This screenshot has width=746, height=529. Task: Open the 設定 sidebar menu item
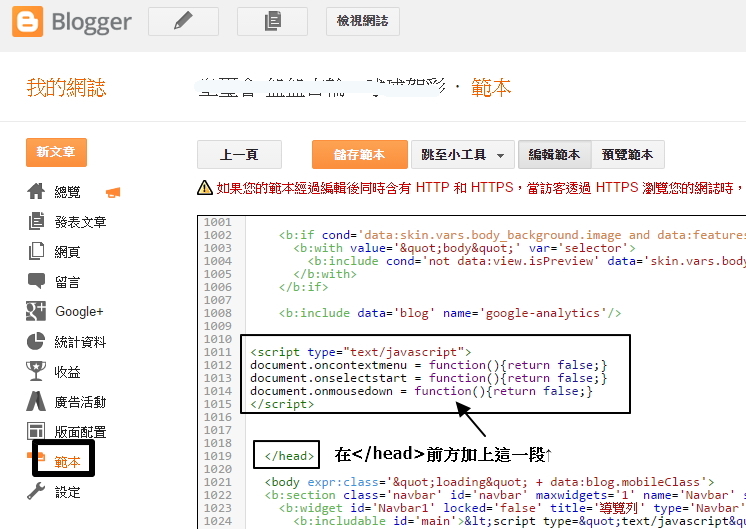(x=68, y=491)
